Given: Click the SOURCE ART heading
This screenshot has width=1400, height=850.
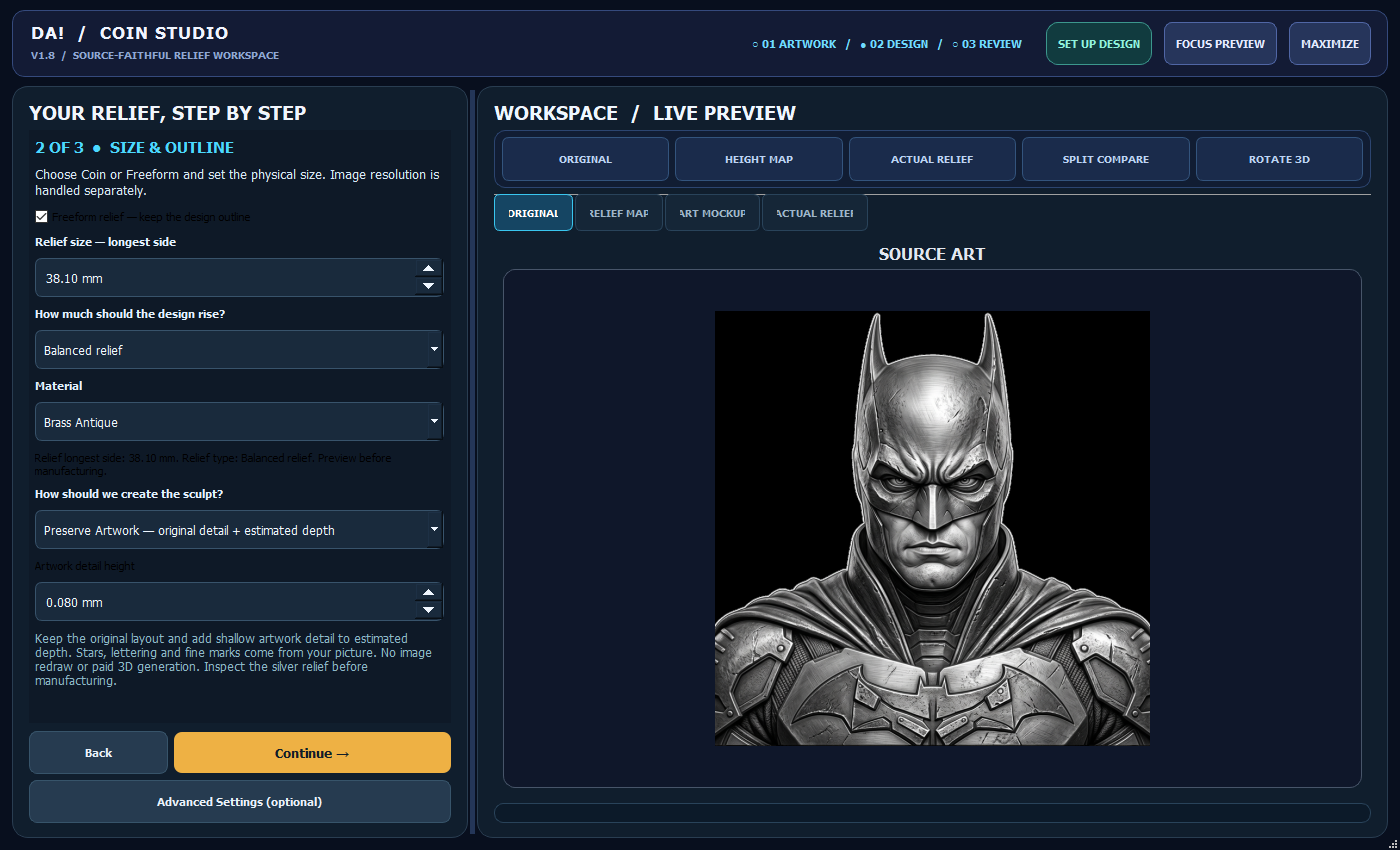Looking at the screenshot, I should click(x=932, y=254).
